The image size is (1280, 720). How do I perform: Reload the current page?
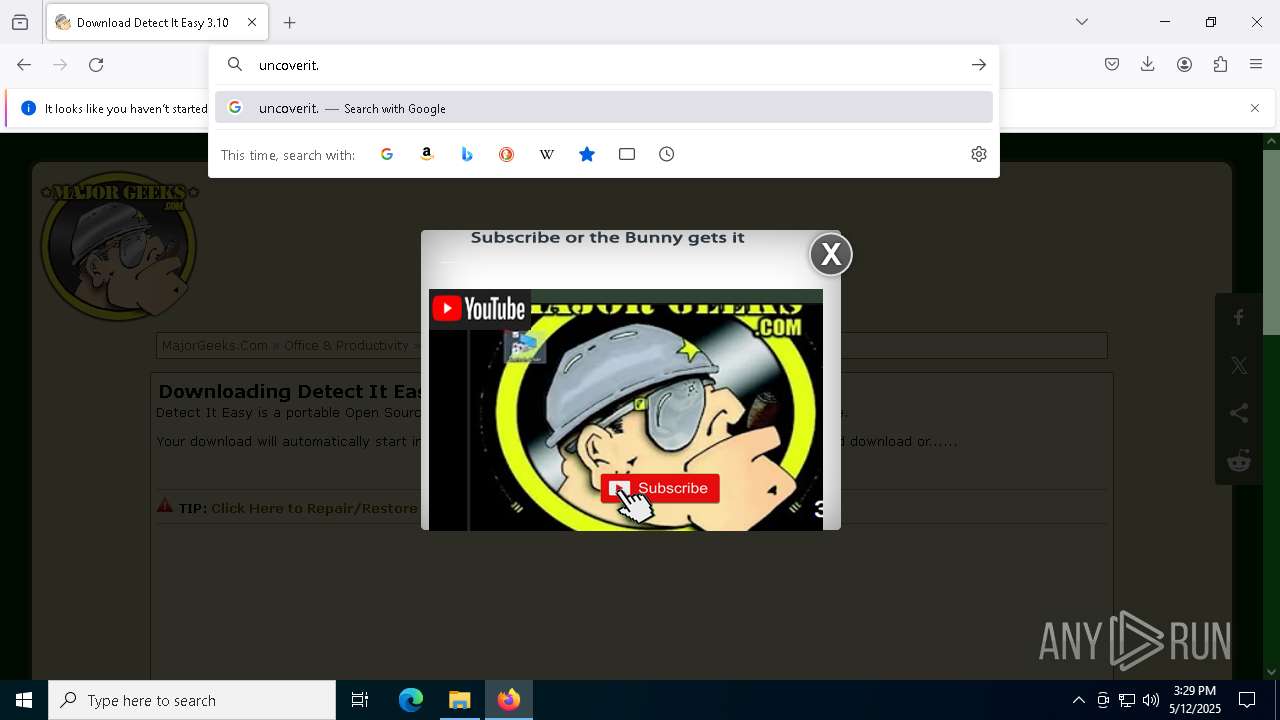[x=96, y=65]
